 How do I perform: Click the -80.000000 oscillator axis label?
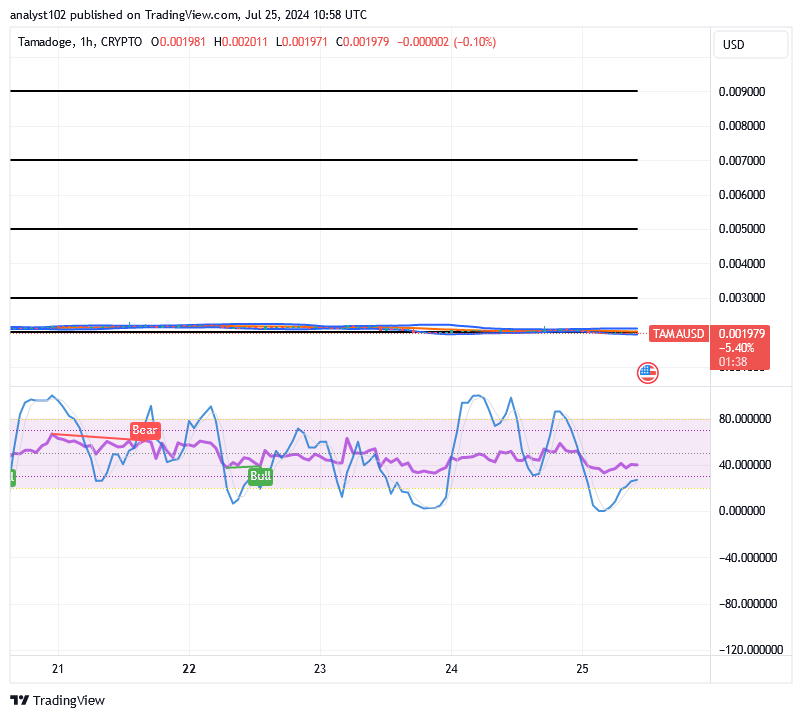click(x=748, y=603)
